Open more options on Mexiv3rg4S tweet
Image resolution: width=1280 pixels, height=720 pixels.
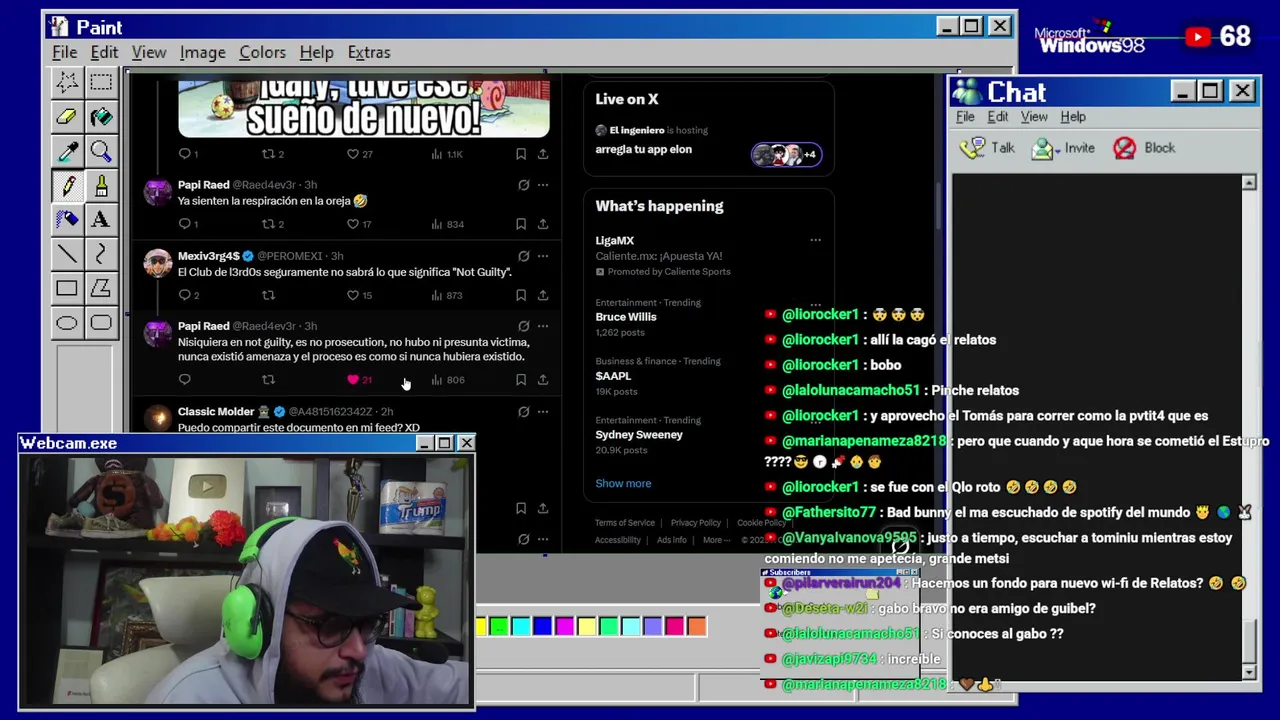pos(543,256)
